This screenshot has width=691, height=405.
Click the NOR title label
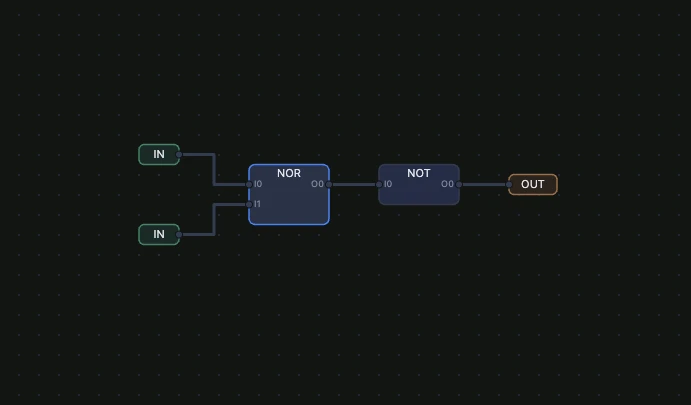pos(289,173)
